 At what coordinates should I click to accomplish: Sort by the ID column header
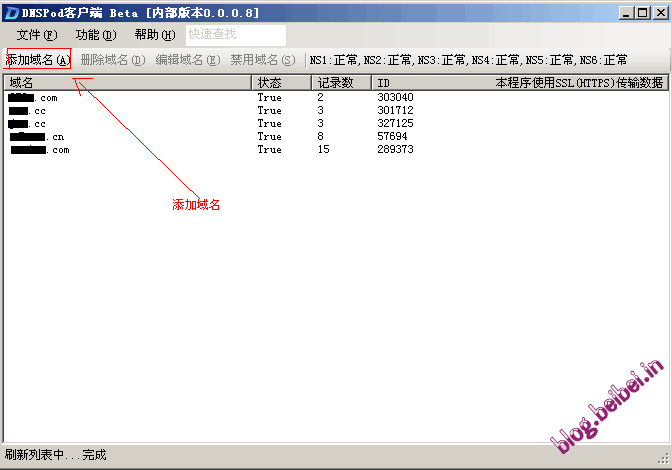coord(520,82)
